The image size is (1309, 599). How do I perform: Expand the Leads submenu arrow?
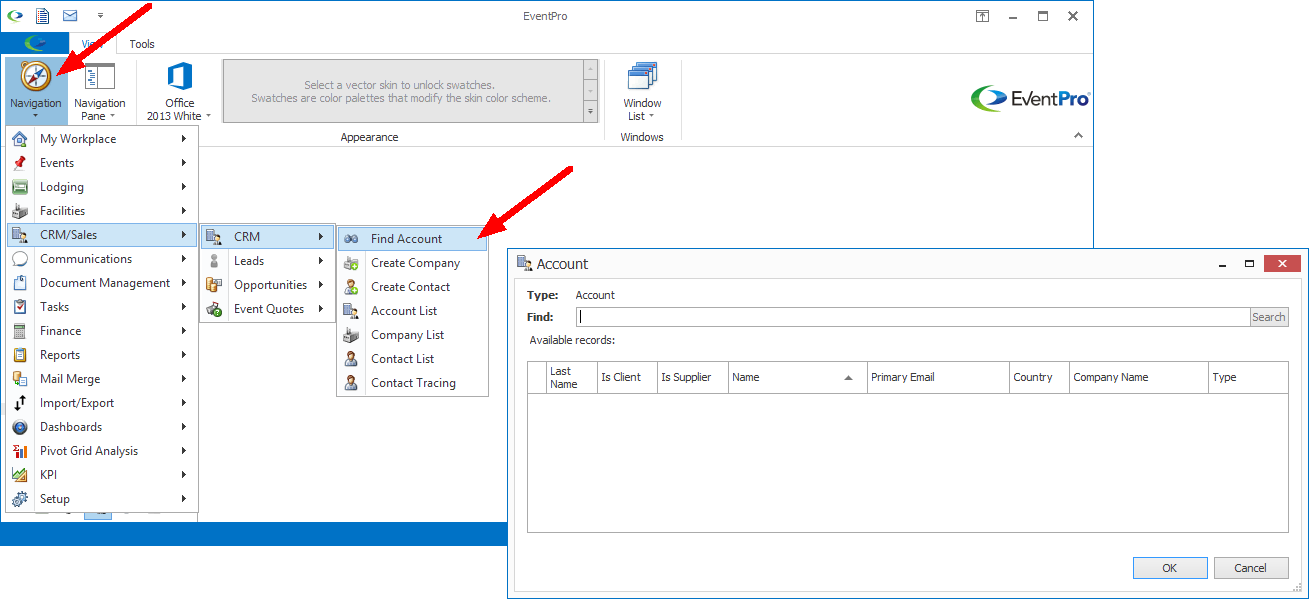coord(321,261)
